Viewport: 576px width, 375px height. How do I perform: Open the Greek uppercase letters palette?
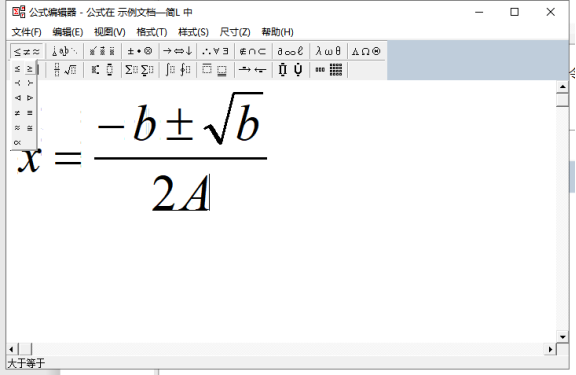(x=366, y=51)
